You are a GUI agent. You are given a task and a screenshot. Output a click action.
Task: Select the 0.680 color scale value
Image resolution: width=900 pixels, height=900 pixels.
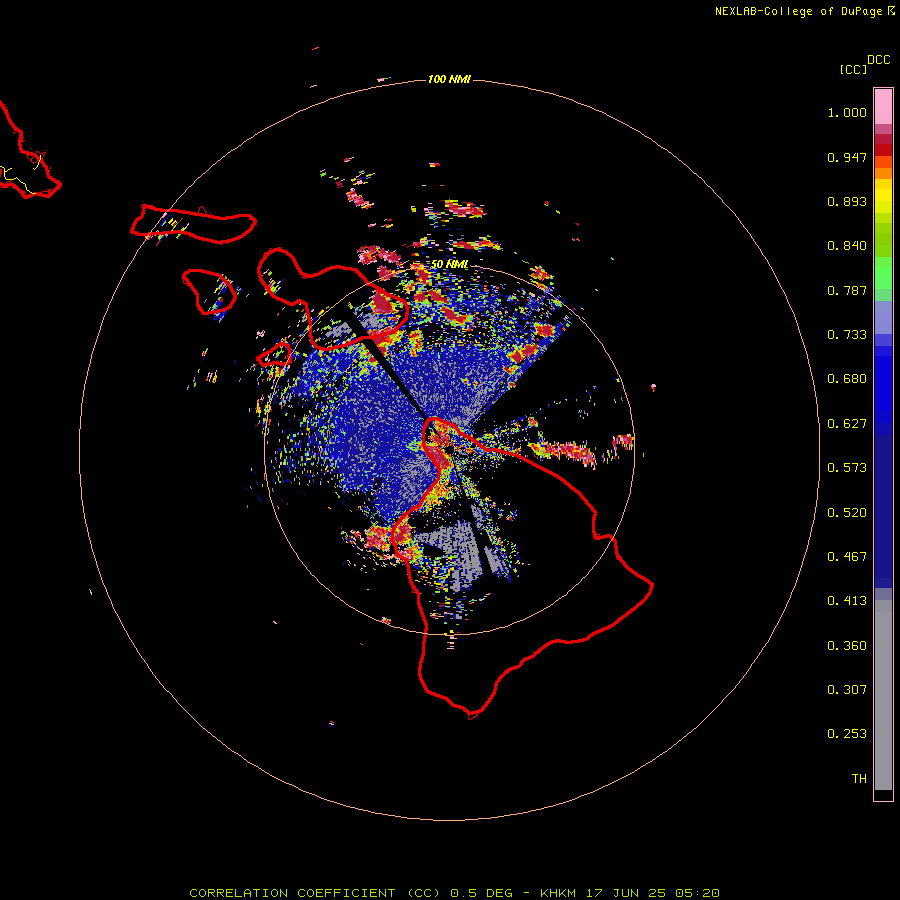pos(847,379)
